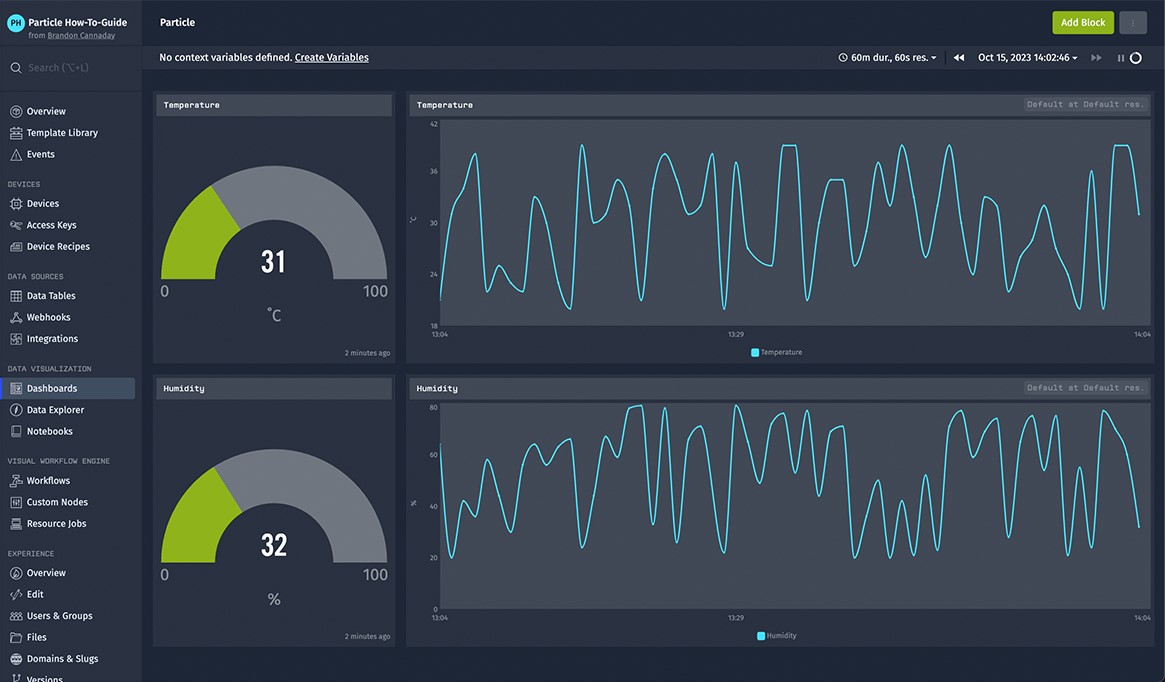1165x682 pixels.
Task: Click the Particle How-To-Guide application name
Action: point(77,22)
